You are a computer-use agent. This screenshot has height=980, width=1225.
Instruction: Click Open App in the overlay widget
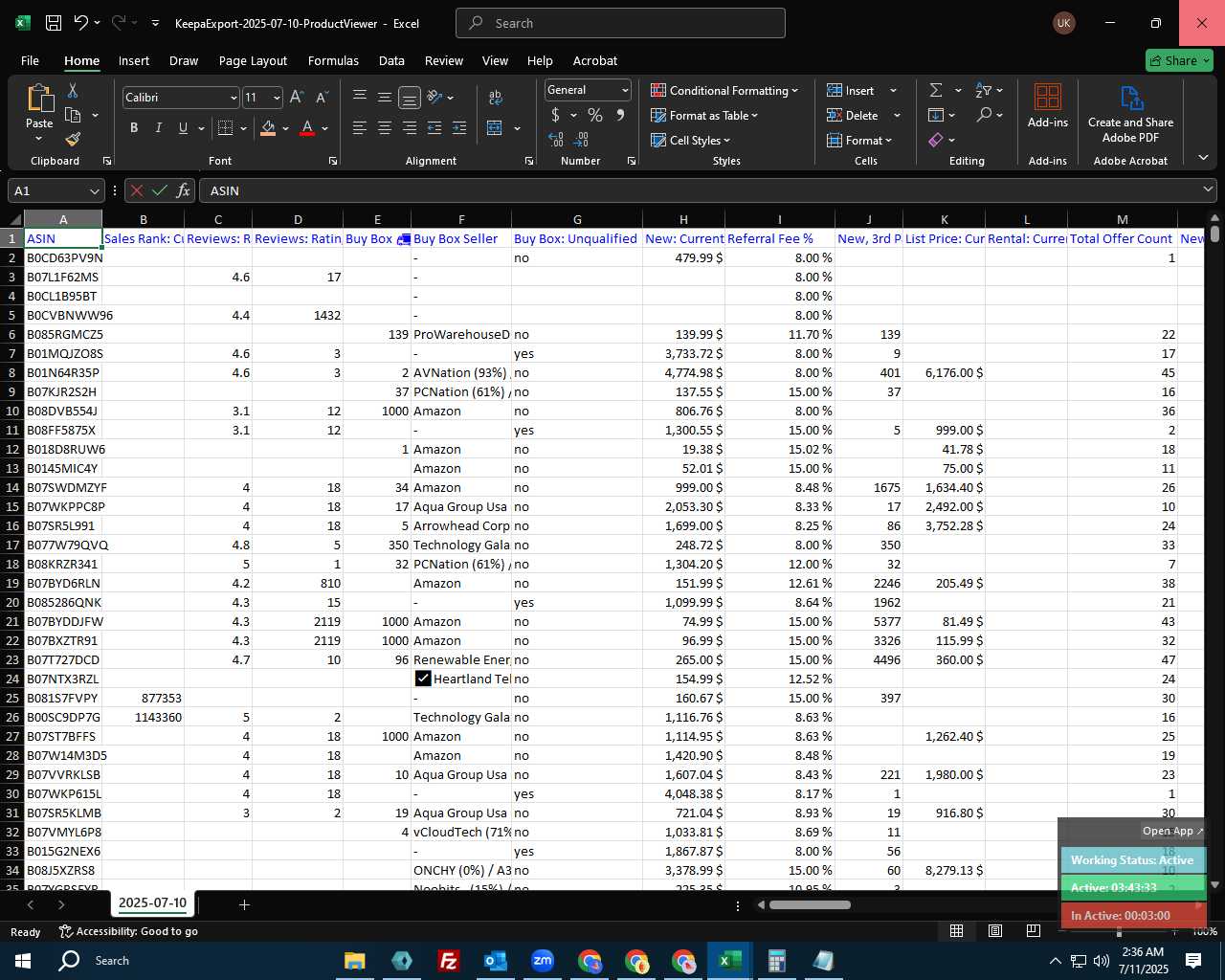[x=1172, y=831]
